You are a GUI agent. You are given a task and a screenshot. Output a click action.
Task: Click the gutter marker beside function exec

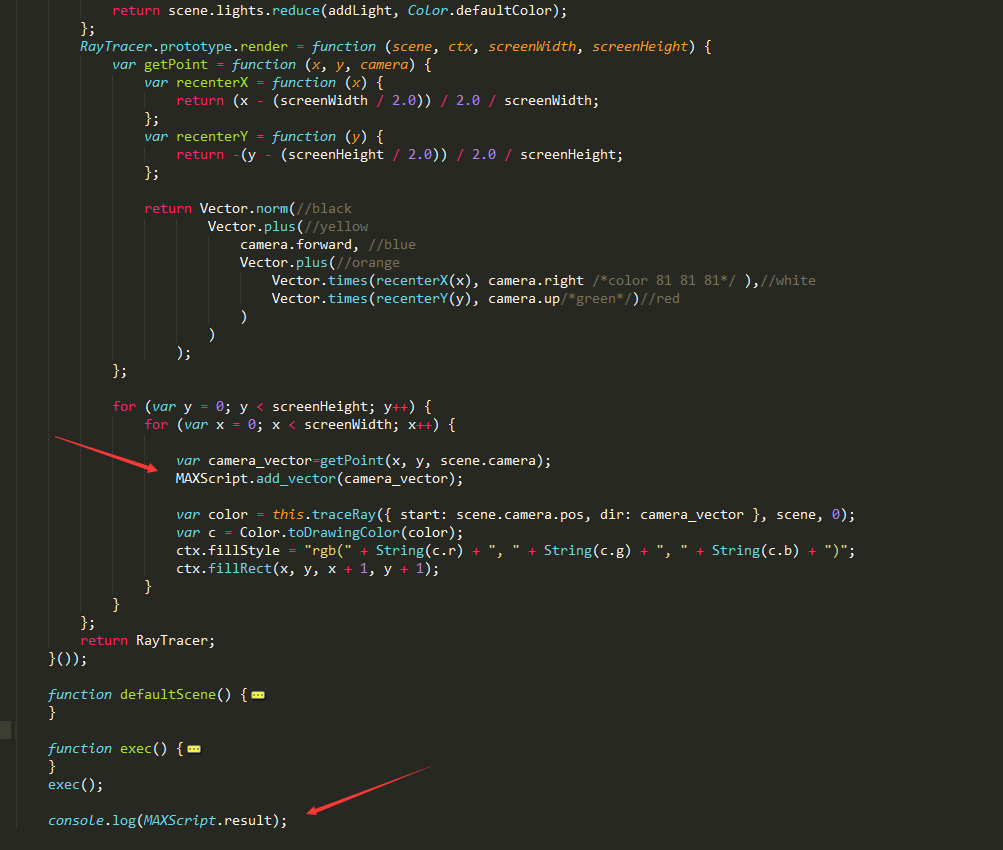(x=6, y=731)
